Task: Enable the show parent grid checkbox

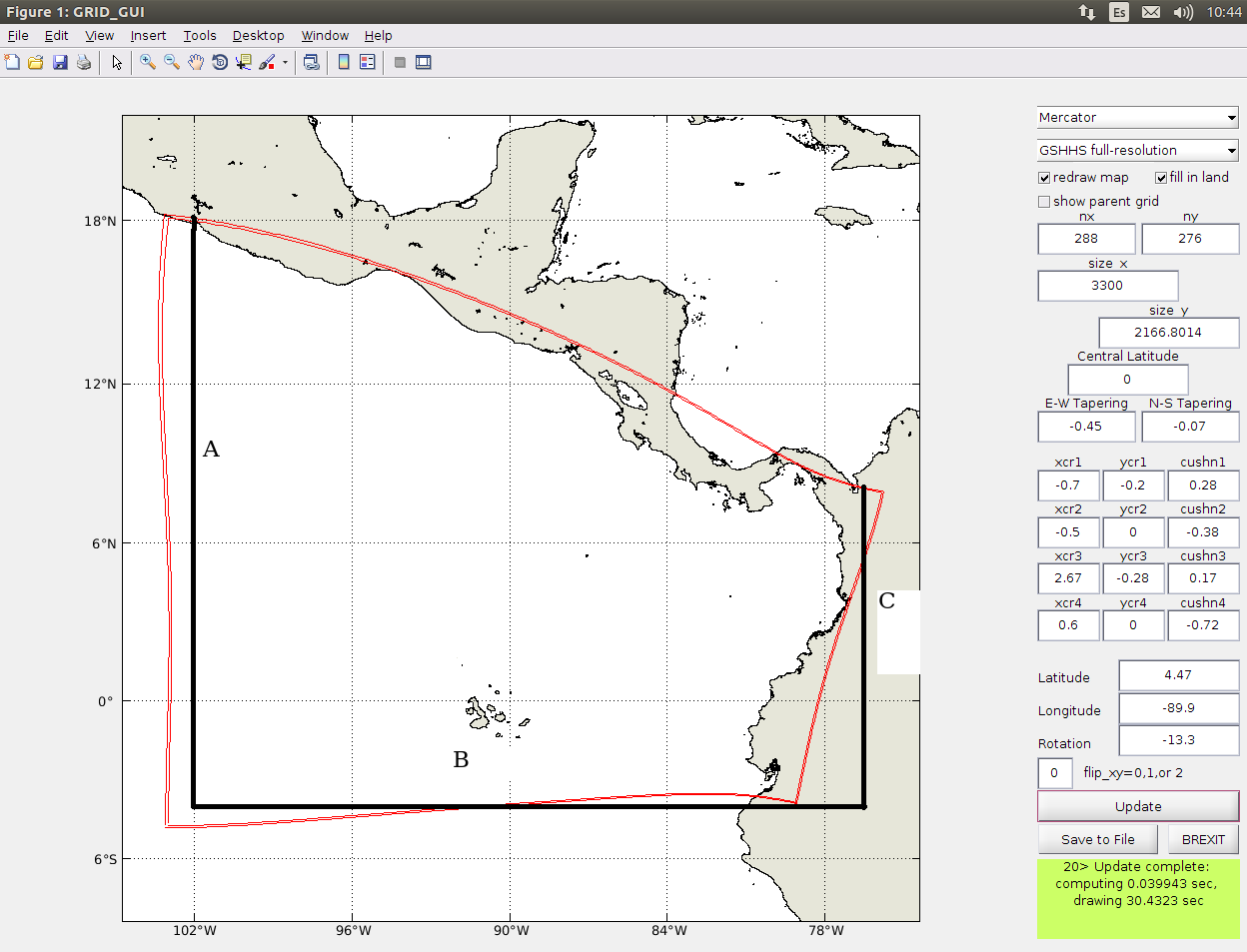Action: click(x=1044, y=202)
